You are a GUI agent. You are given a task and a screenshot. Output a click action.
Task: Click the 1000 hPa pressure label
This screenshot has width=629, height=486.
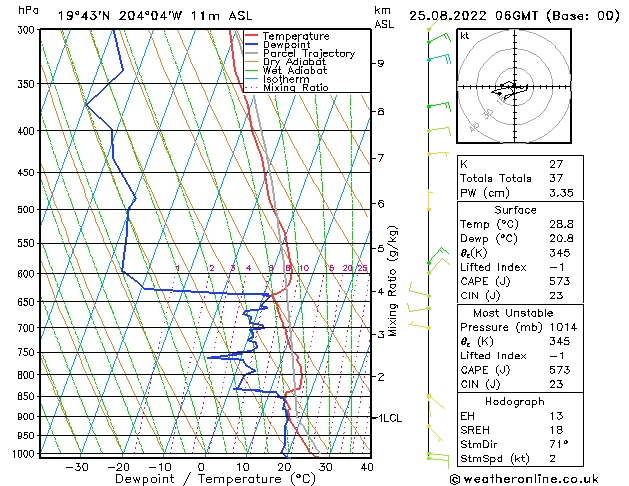(26, 454)
